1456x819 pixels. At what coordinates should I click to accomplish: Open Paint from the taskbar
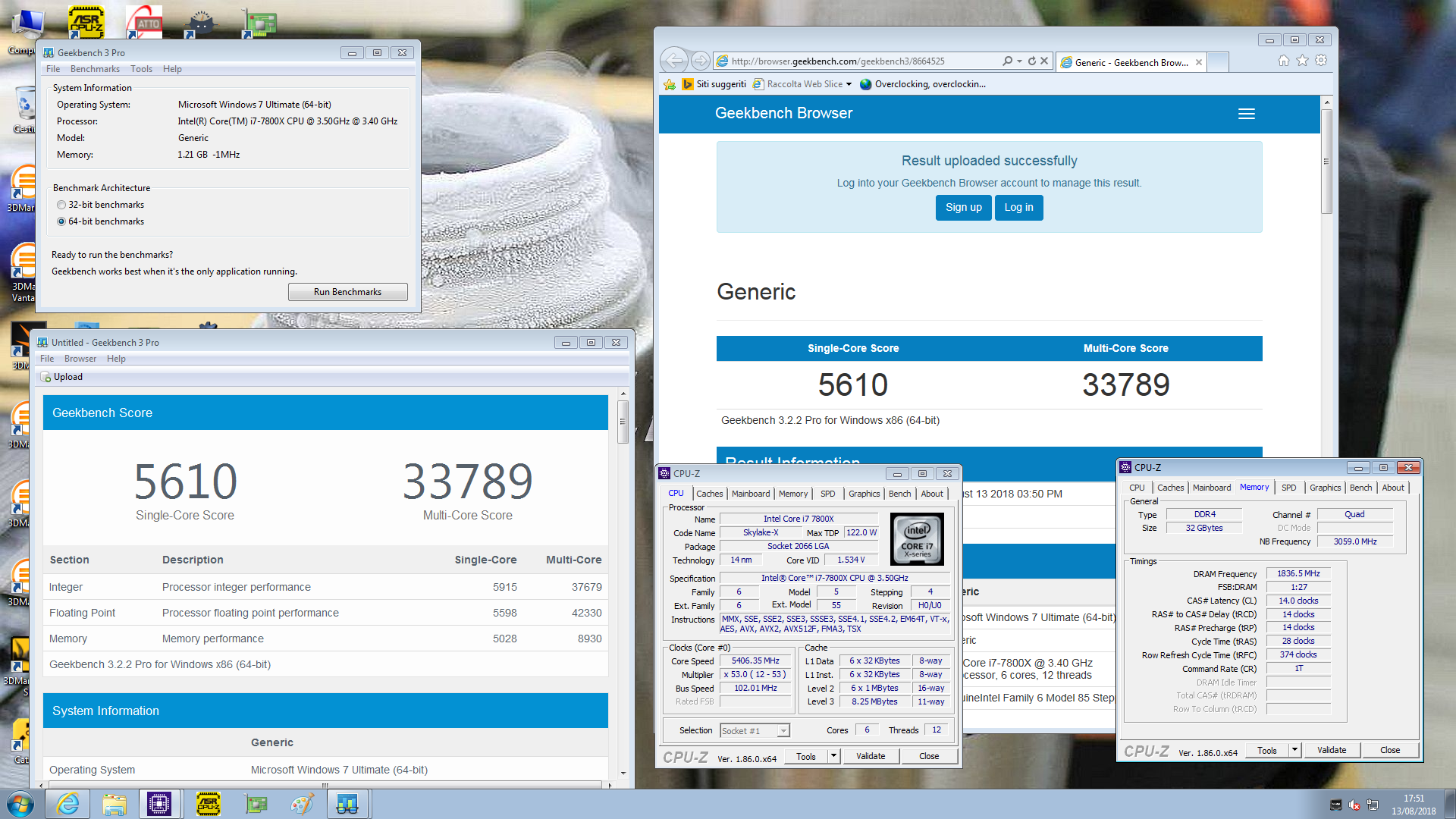(302, 804)
